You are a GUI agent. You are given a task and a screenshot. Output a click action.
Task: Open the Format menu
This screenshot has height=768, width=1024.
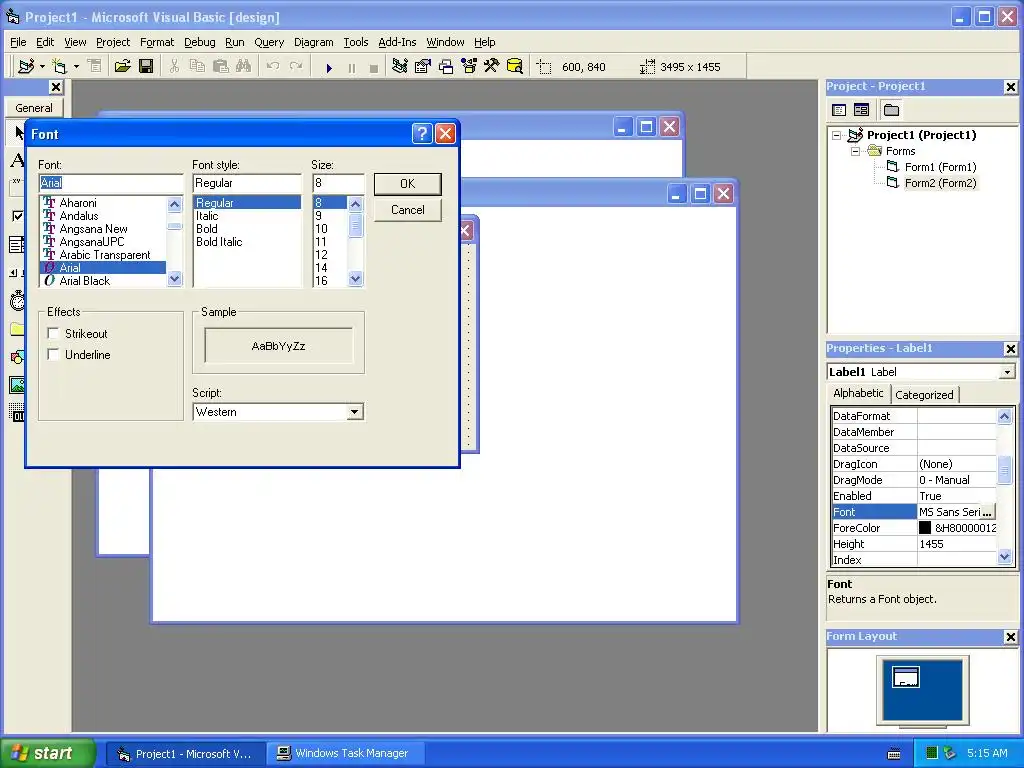(x=157, y=42)
